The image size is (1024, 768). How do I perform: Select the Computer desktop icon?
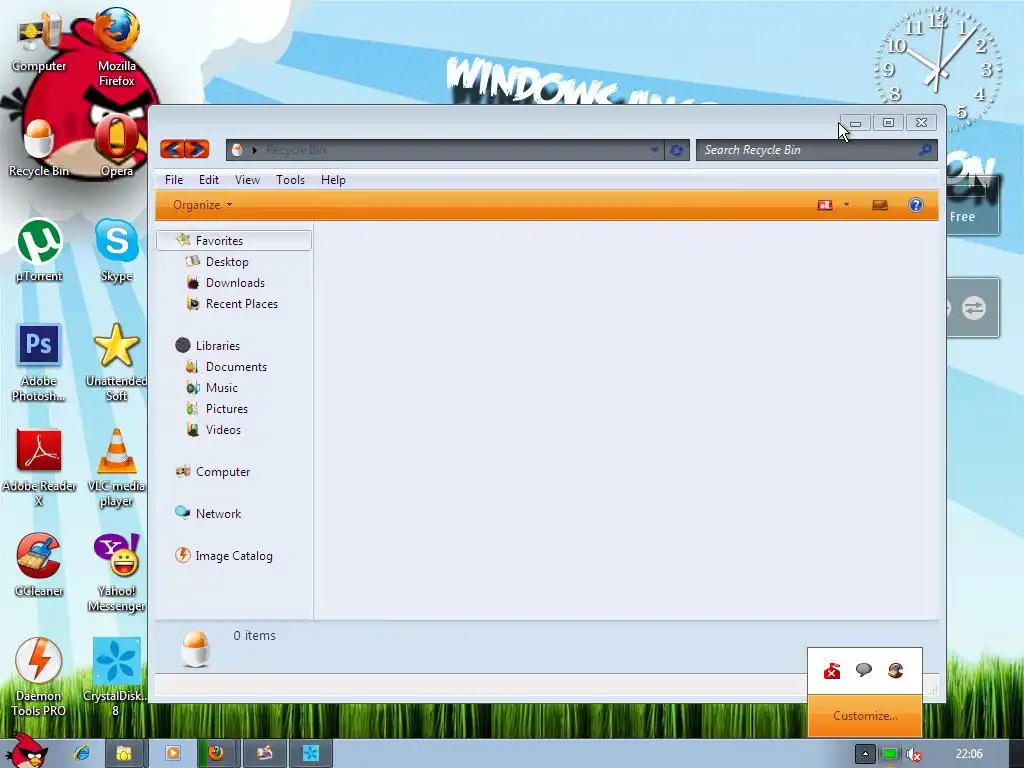click(x=39, y=43)
